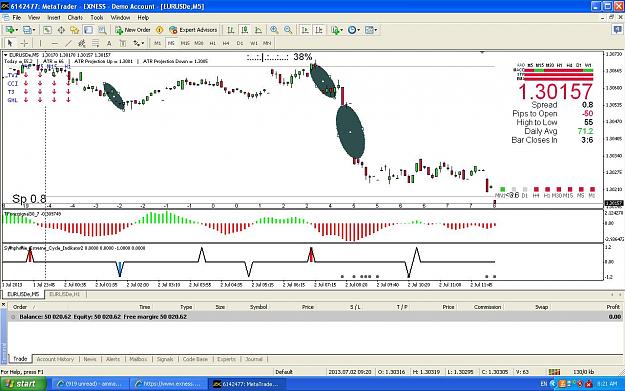The height and width of the screenshot is (391, 625).
Task: Zoom out on the chart
Action: [288, 30]
